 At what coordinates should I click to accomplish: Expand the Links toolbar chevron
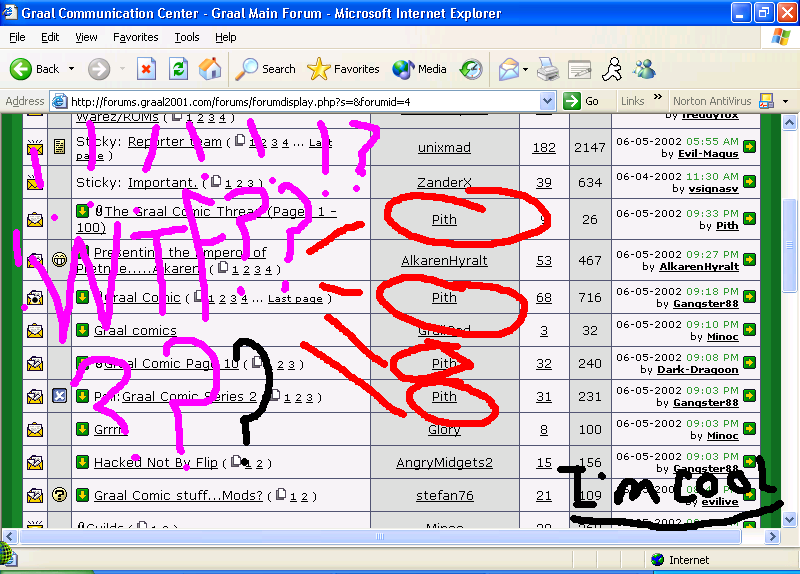658,99
